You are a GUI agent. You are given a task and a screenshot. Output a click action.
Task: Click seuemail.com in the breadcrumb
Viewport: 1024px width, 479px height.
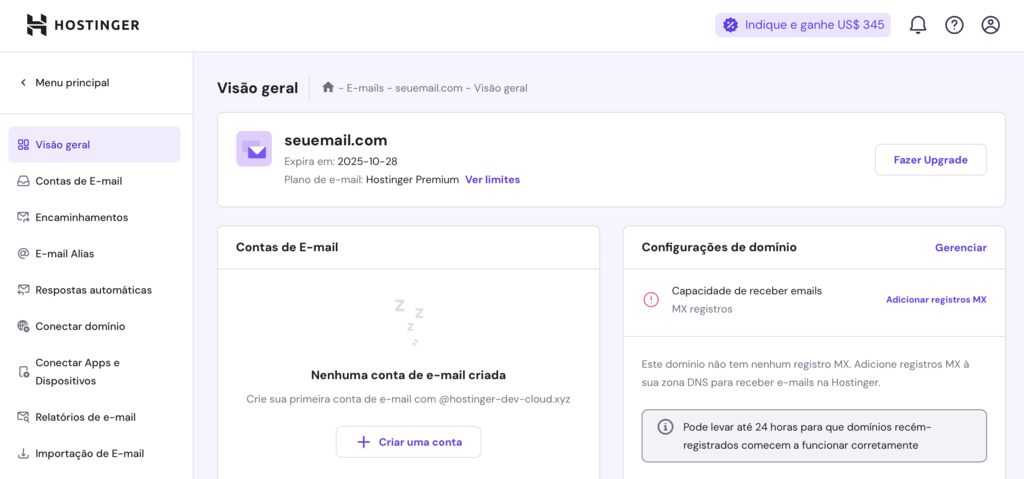428,88
